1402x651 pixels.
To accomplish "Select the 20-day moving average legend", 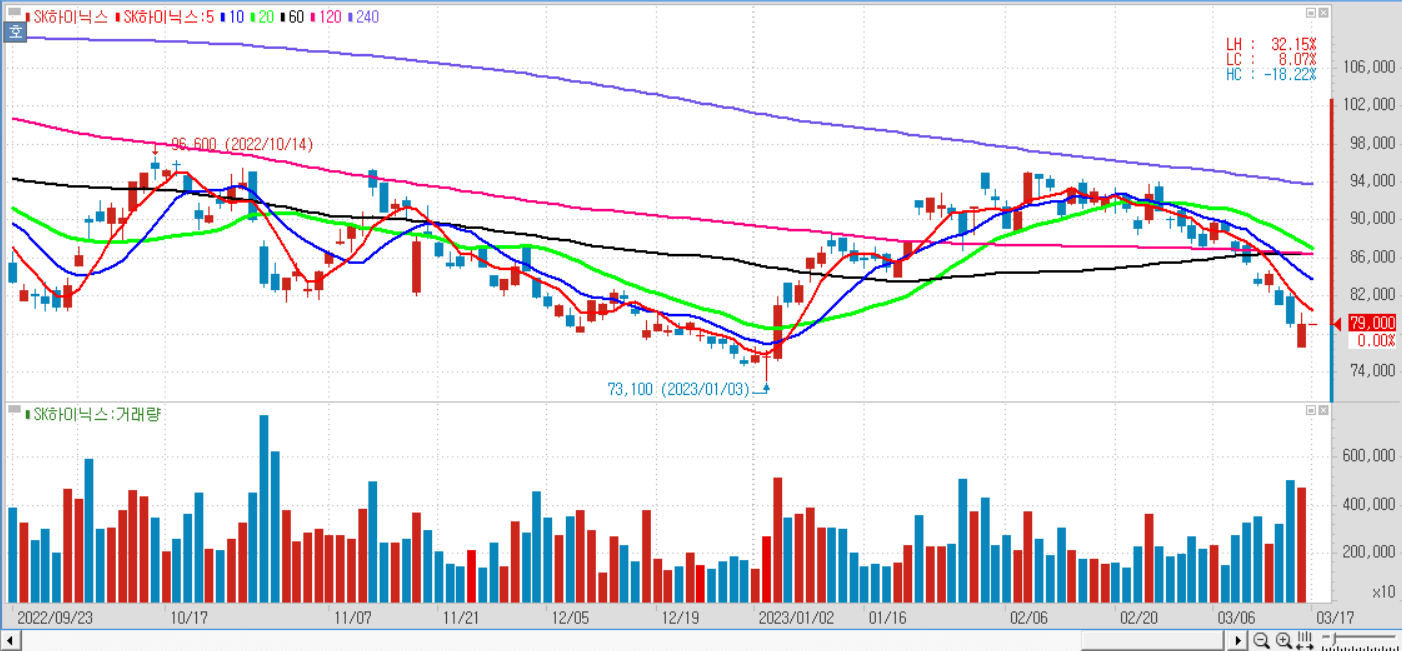I will pyautogui.click(x=262, y=17).
